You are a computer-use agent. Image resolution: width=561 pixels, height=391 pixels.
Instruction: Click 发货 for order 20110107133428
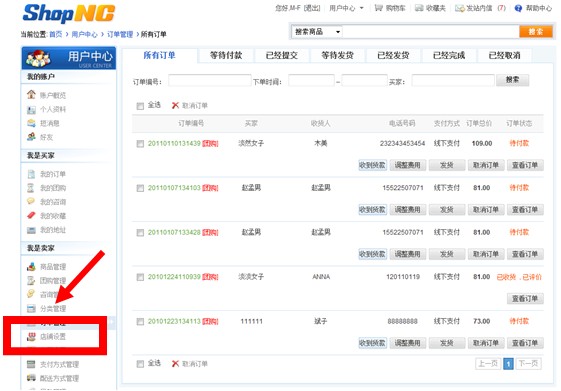447,254
